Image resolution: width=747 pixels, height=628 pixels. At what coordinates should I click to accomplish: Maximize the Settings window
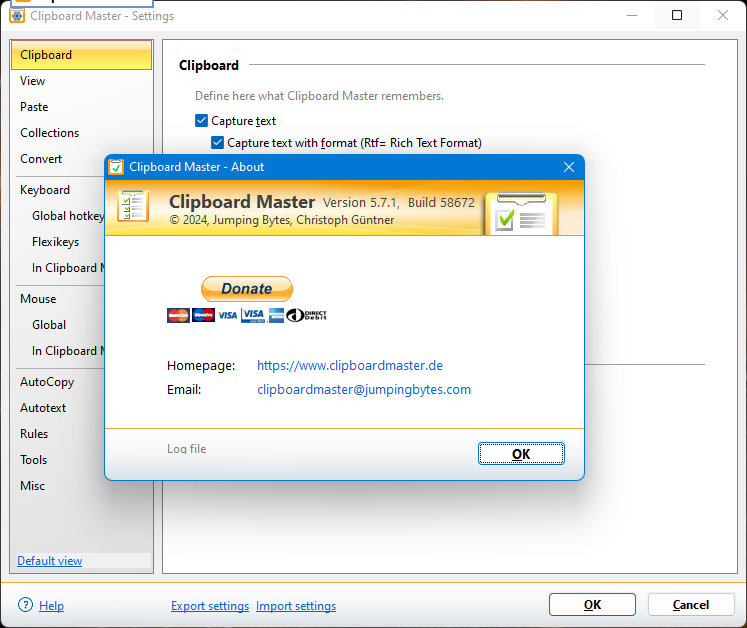676,15
